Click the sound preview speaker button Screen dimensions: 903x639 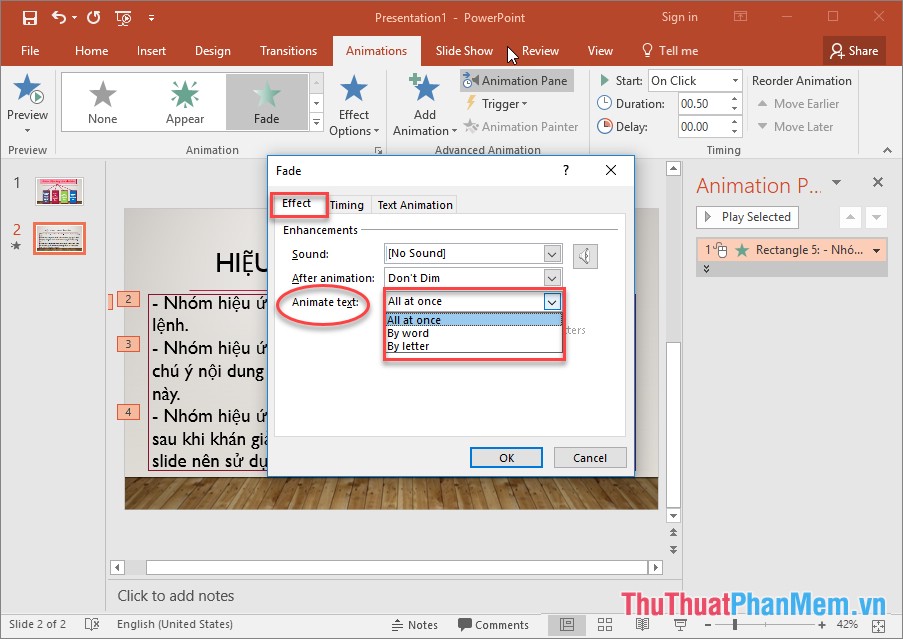[585, 255]
